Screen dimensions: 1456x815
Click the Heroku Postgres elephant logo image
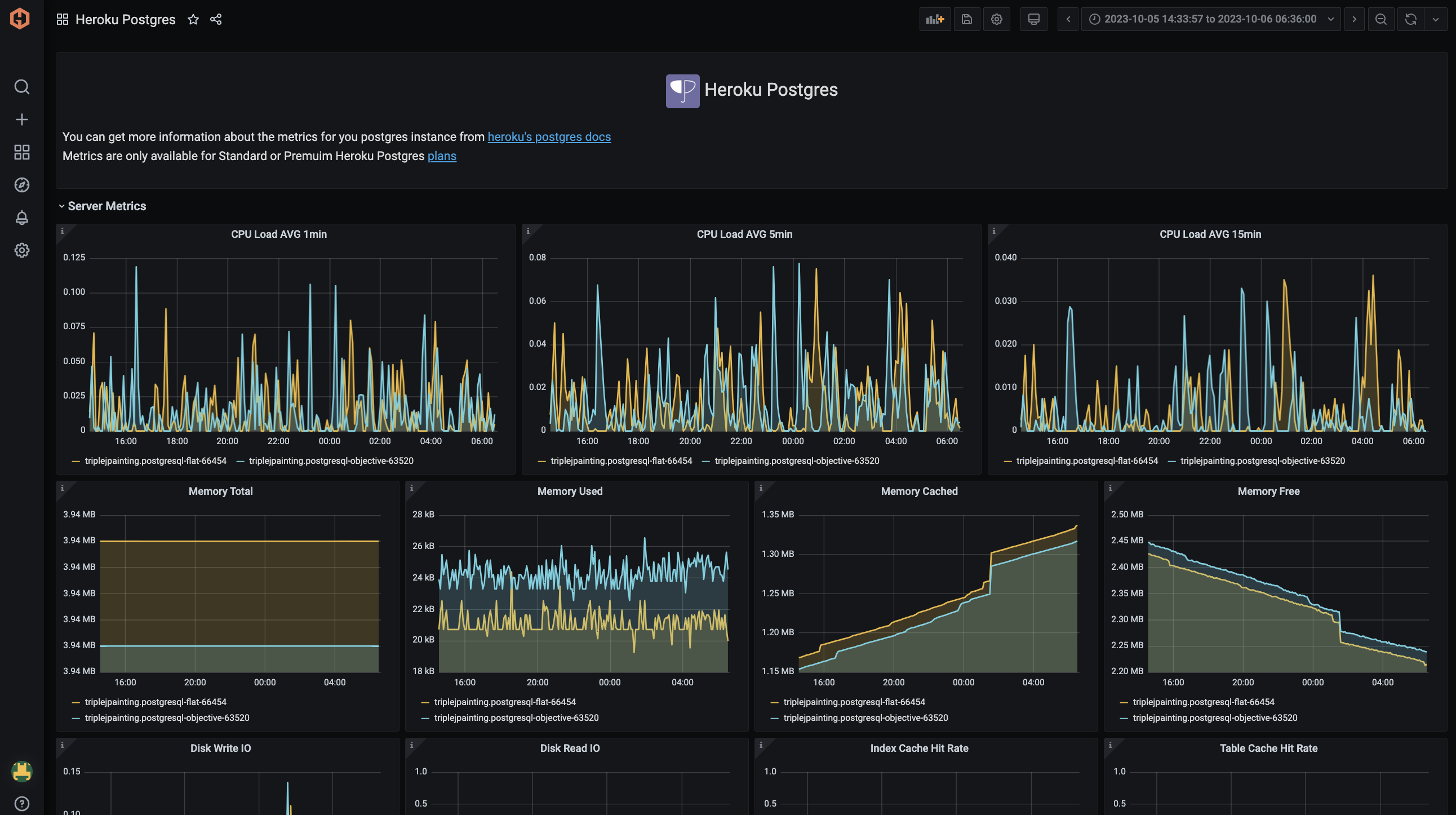coord(682,91)
